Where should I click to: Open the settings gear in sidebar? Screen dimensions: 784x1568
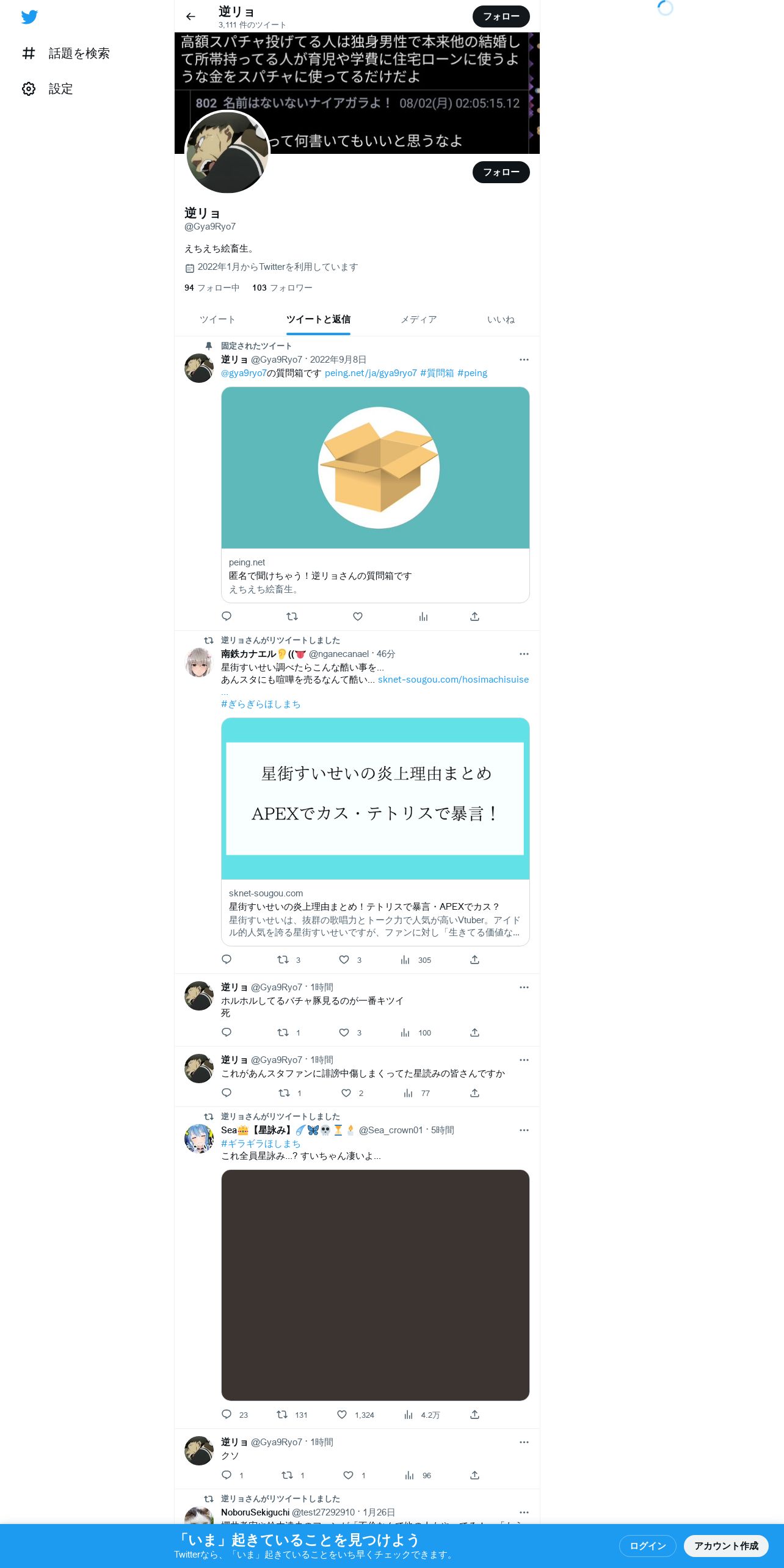[x=29, y=89]
